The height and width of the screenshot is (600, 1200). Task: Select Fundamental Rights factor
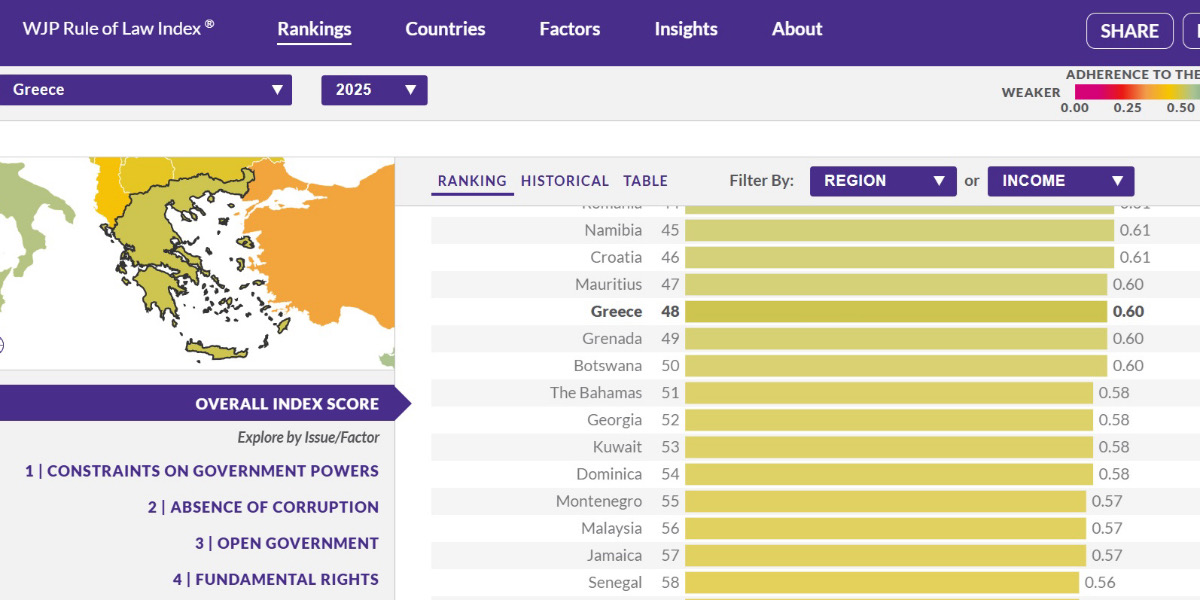(275, 579)
